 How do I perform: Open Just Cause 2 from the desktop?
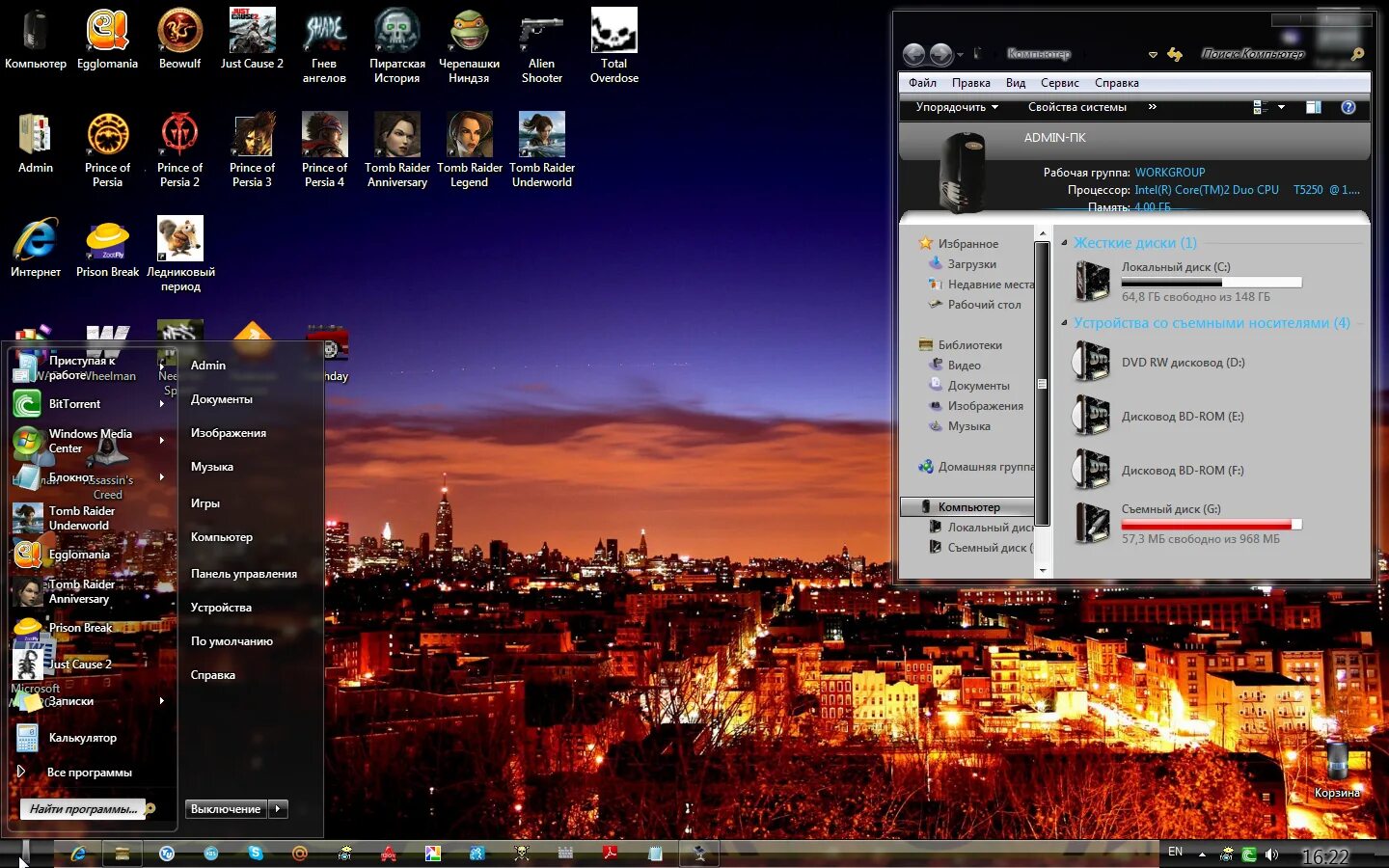[x=251, y=29]
